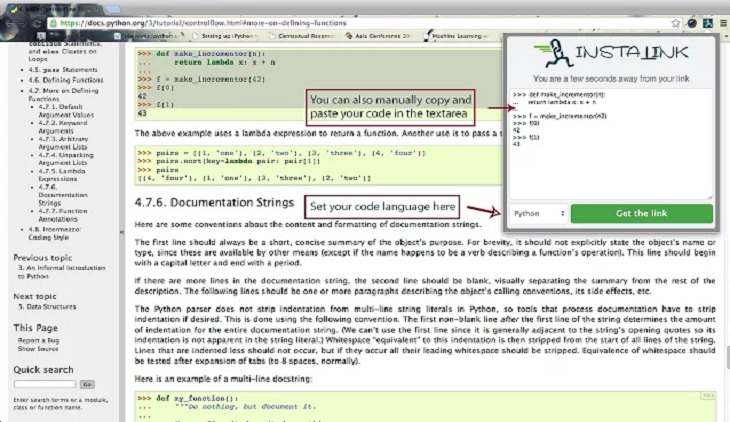Click the text 'You are a few seconds away from your link'
Screen dimensions: 730x422
coord(611,79)
